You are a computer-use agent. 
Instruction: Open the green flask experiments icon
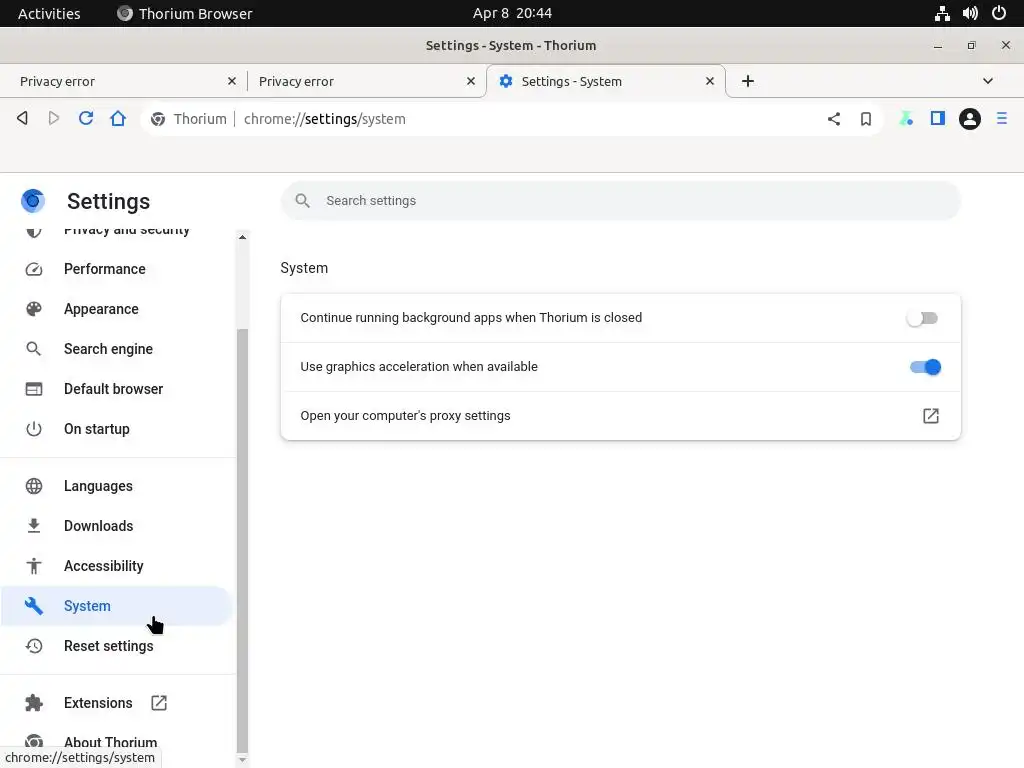click(906, 118)
